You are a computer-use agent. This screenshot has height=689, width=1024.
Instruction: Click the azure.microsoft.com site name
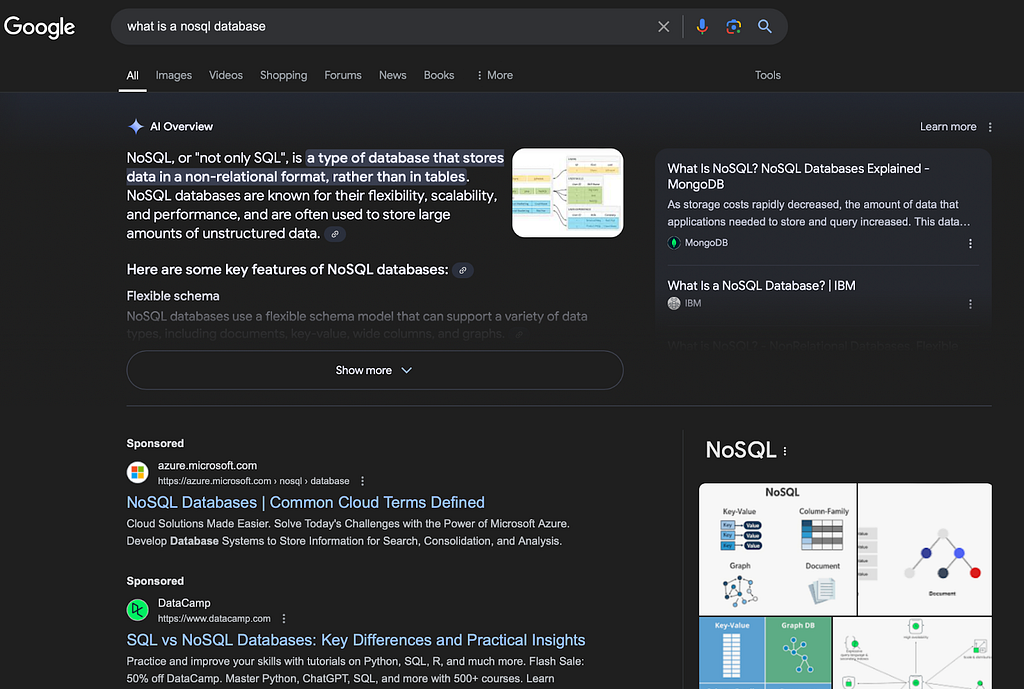[x=207, y=466]
